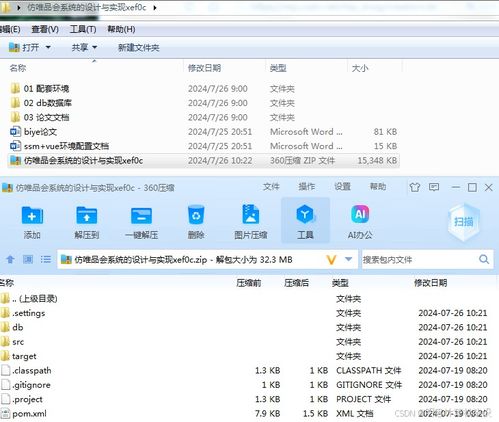The height and width of the screenshot is (422, 499).
Task: Click the 搜索包内文件 search field
Action: [420, 259]
